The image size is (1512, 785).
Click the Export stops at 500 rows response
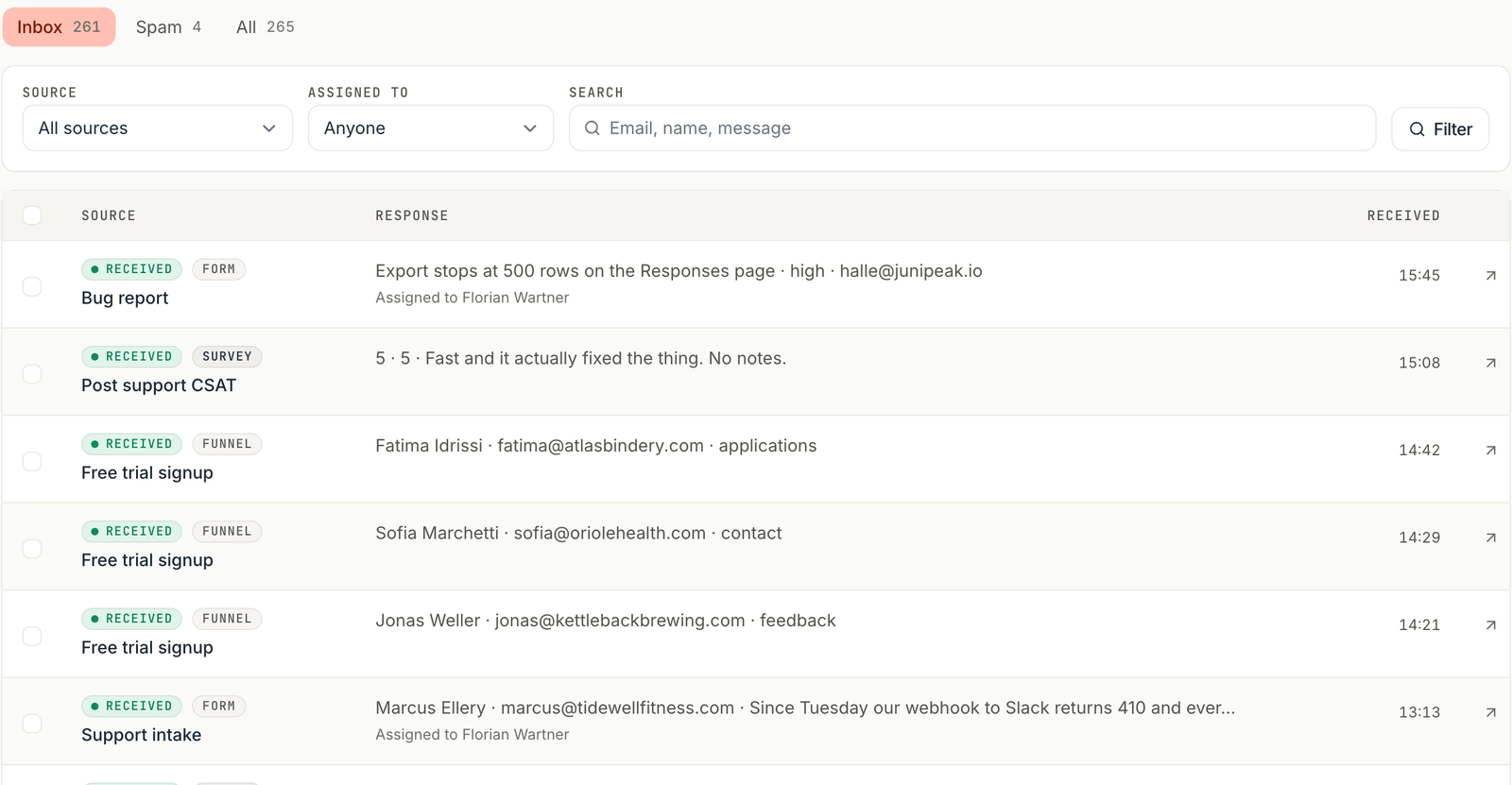pos(679,271)
